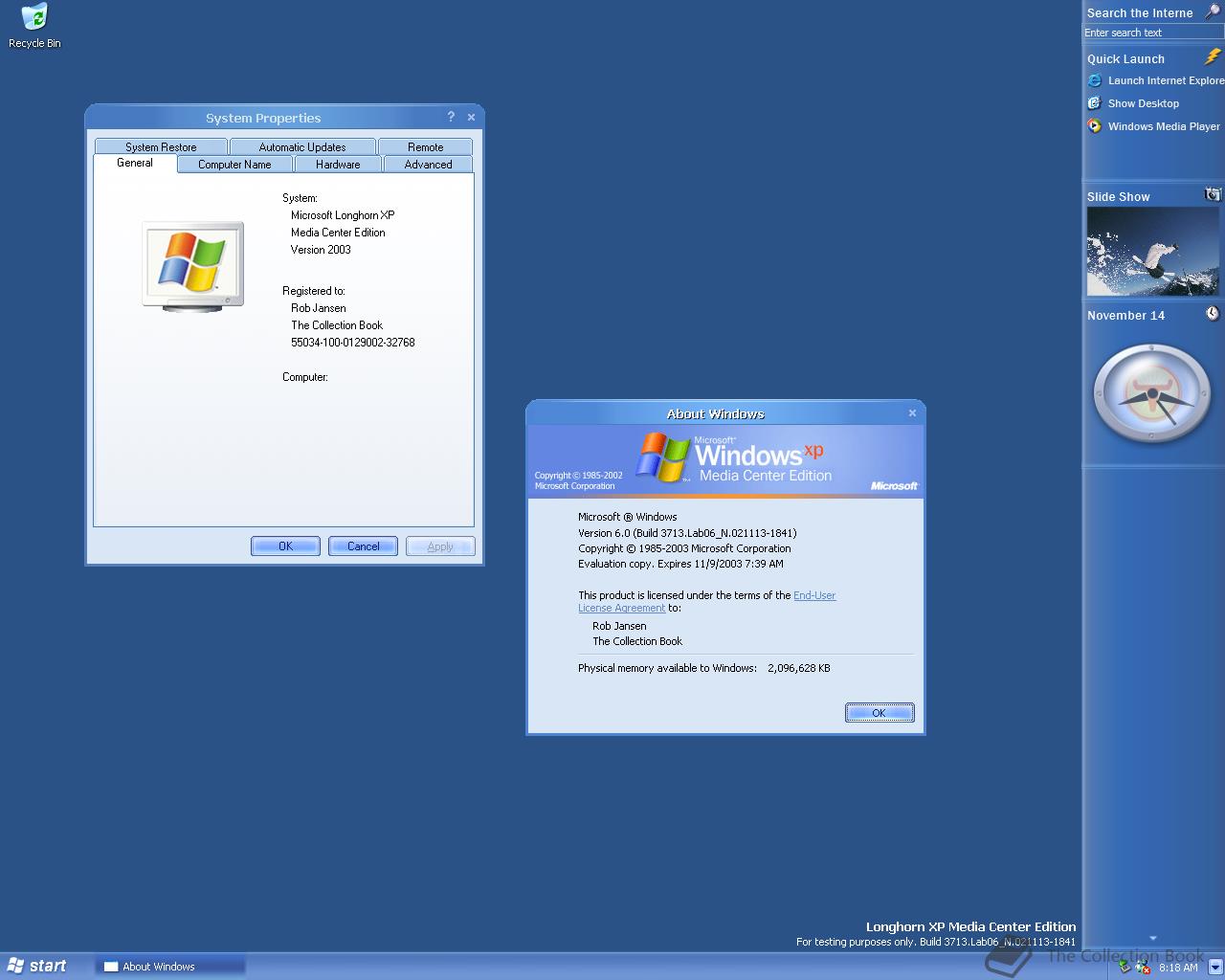Switch to the Automatic Updates tab
Viewport: 1225px width, 980px height.
coord(302,146)
